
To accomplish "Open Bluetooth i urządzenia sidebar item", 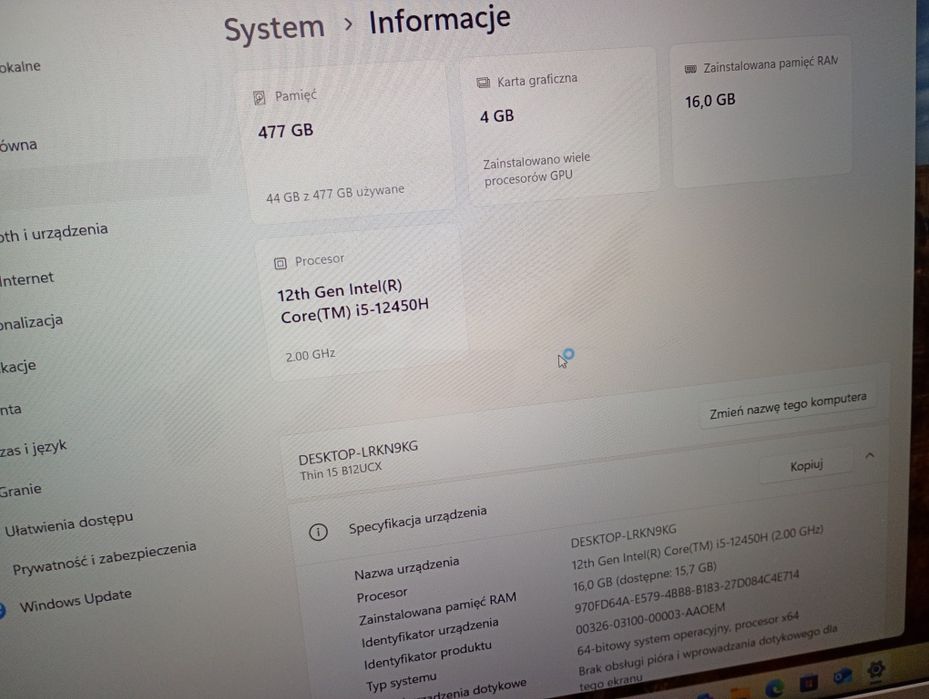I will pos(54,232).
